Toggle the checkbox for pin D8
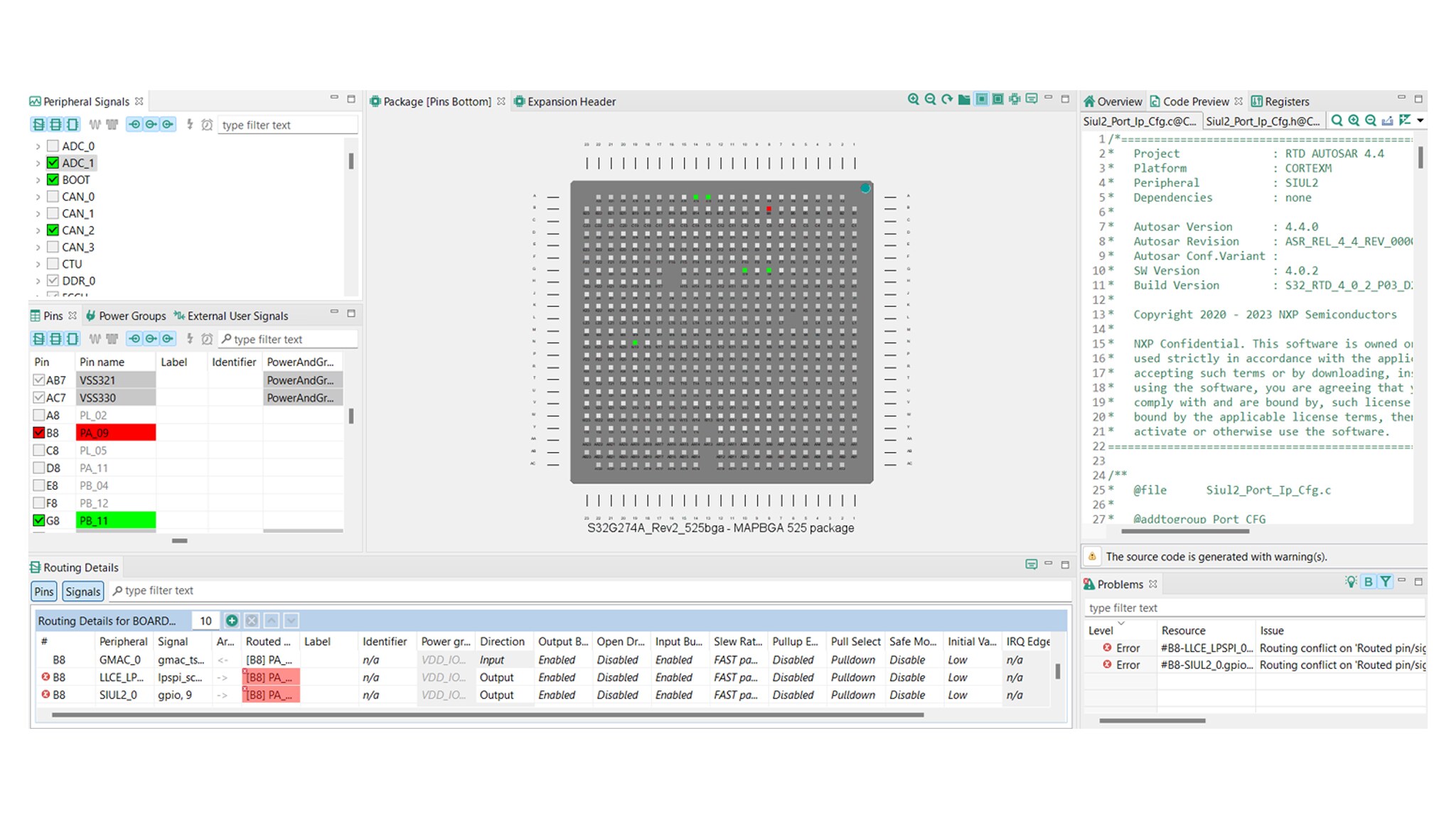This screenshot has width=1456, height=819. (x=39, y=468)
